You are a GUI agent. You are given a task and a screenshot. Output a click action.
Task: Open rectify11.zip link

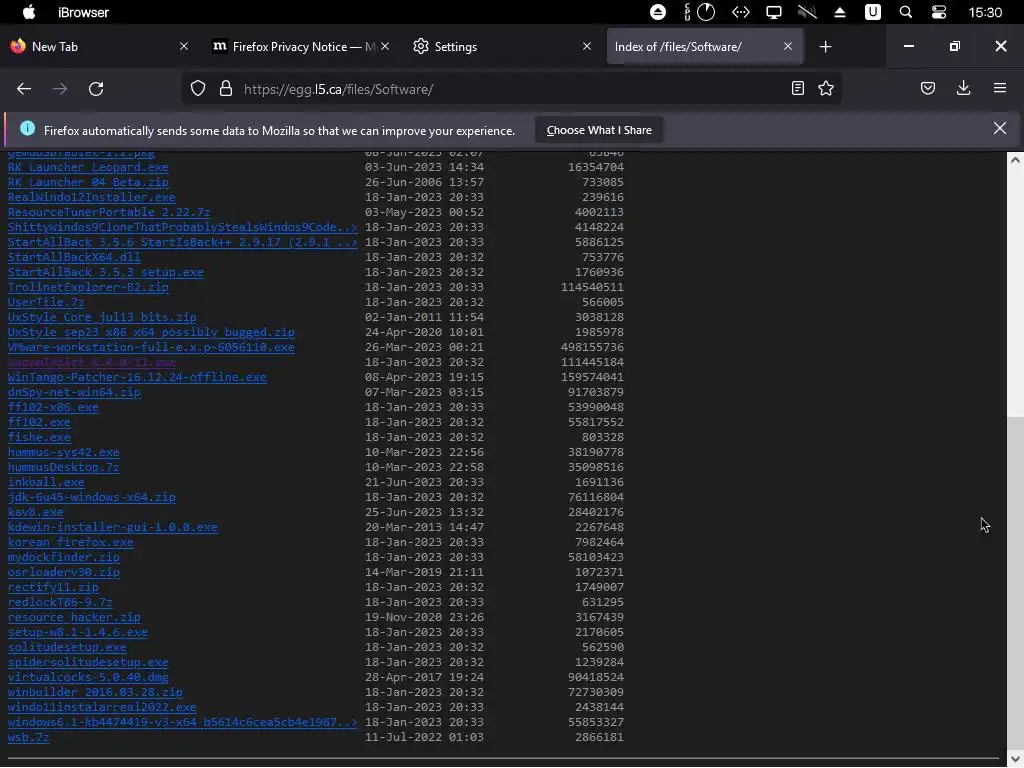click(53, 588)
